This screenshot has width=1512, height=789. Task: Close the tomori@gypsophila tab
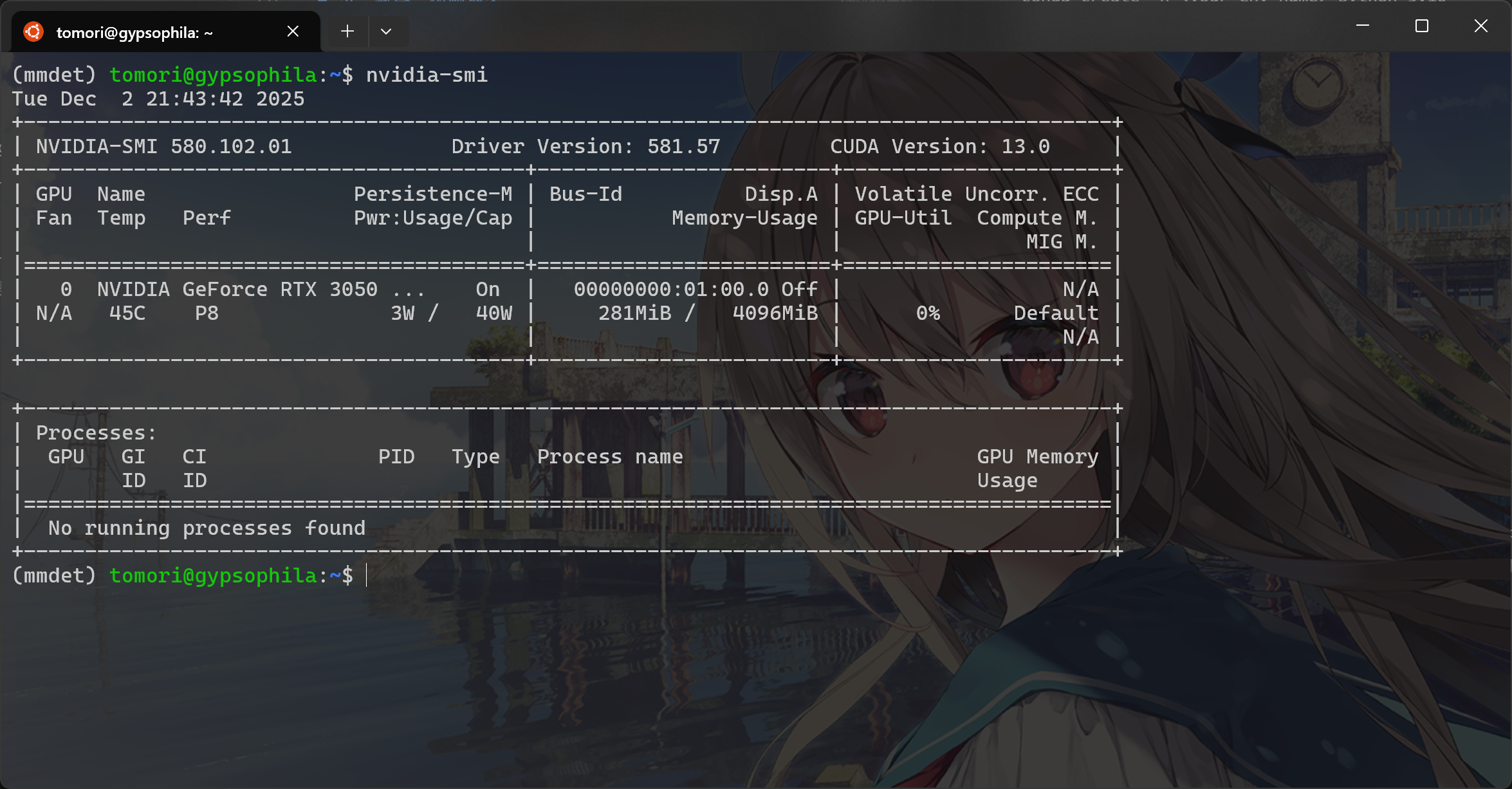[293, 31]
